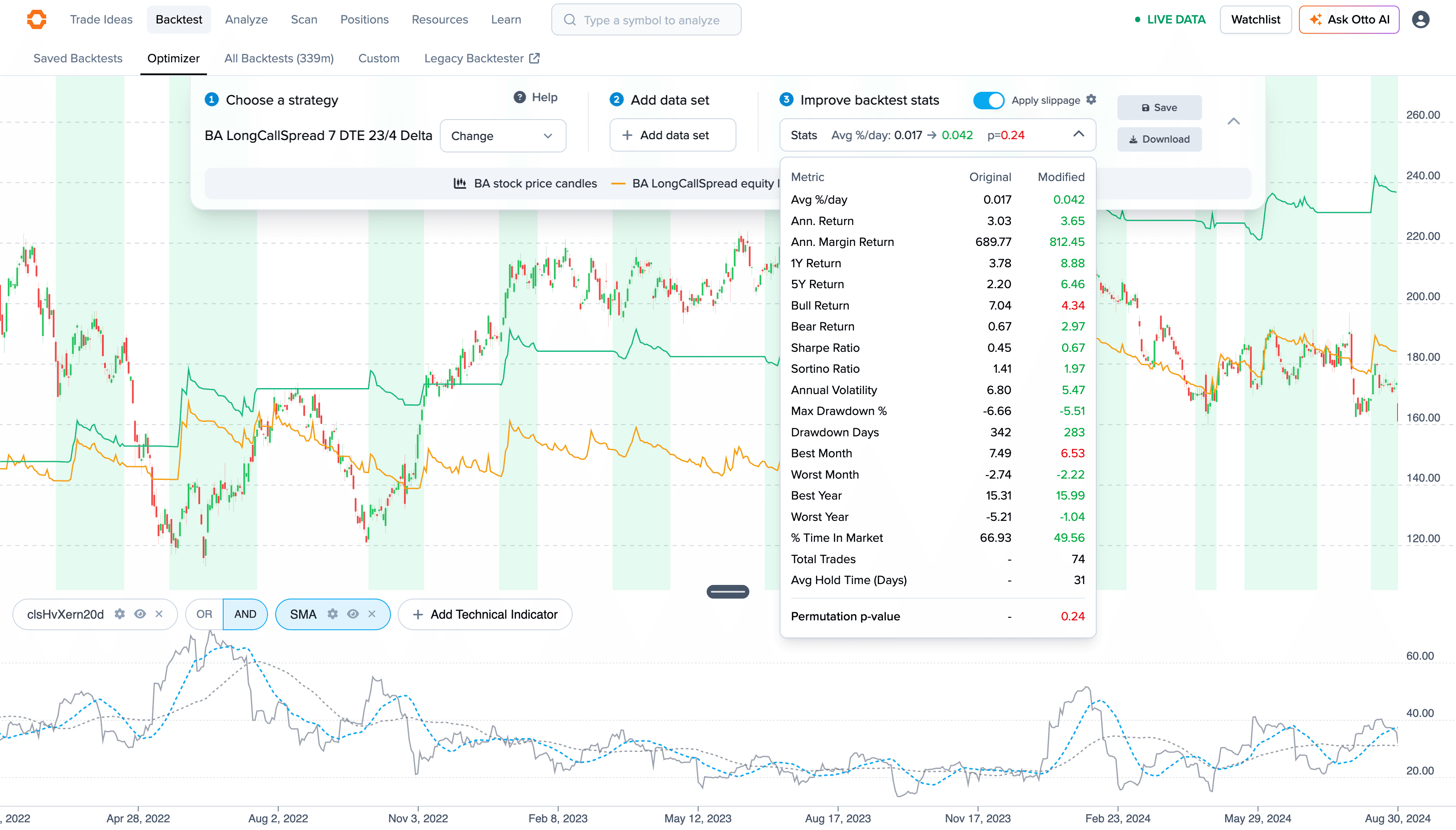Hide the SMA indicator via eye icon
Image resolution: width=1456 pixels, height=830 pixels.
point(353,614)
